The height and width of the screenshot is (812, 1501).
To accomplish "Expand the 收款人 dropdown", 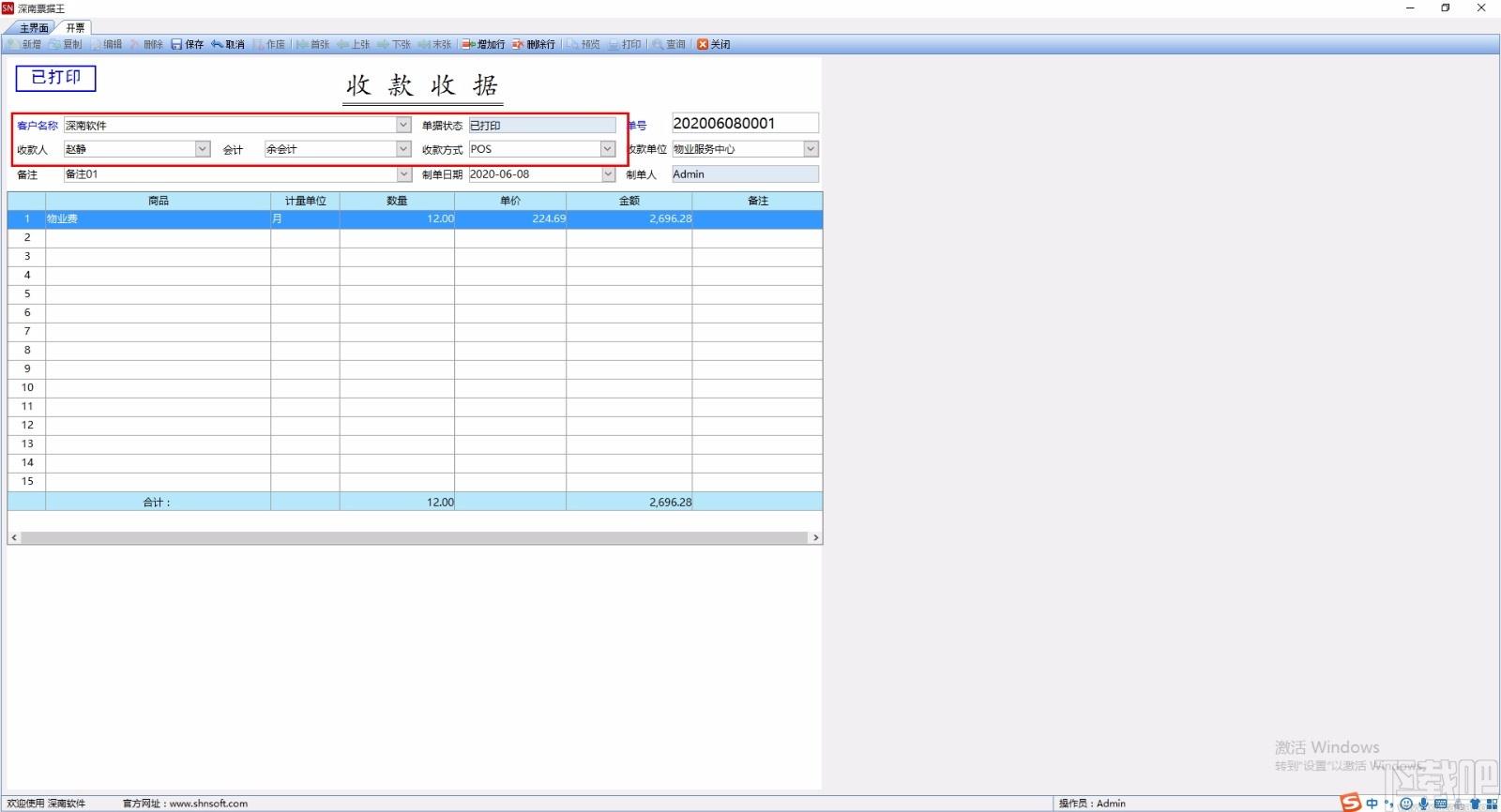I will click(203, 149).
